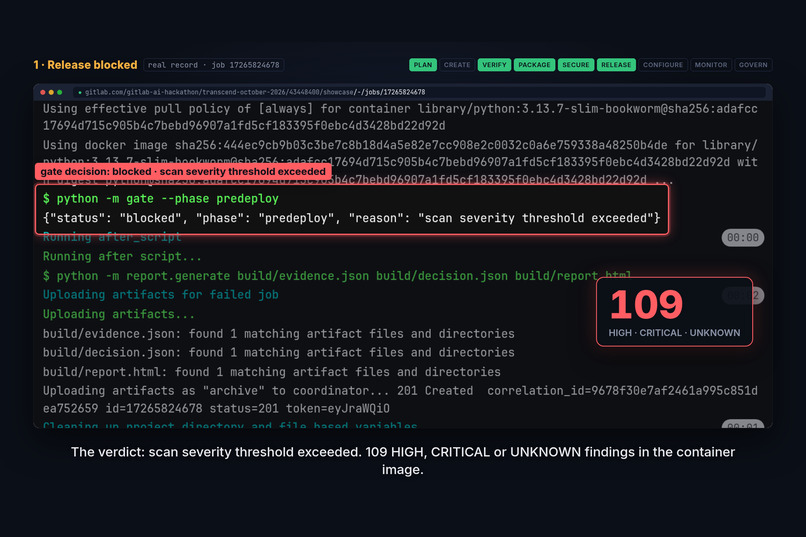Click the 'build/evidence.json: found 1 matching' line

point(279,334)
